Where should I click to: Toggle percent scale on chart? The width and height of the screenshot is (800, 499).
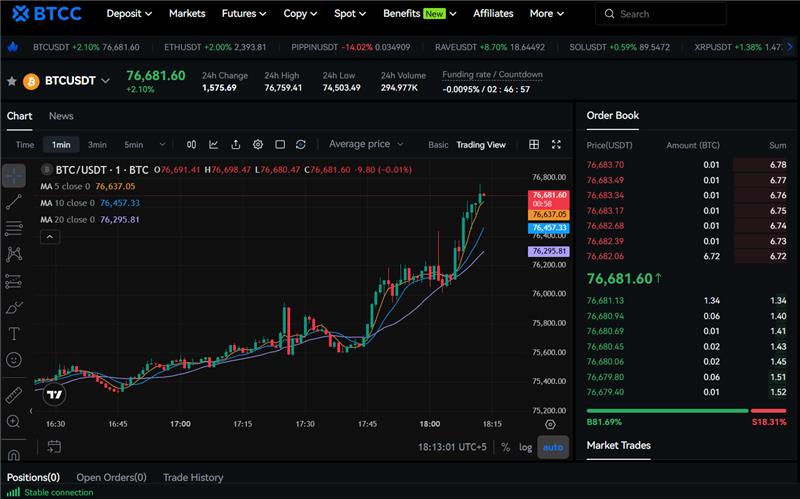(506, 447)
